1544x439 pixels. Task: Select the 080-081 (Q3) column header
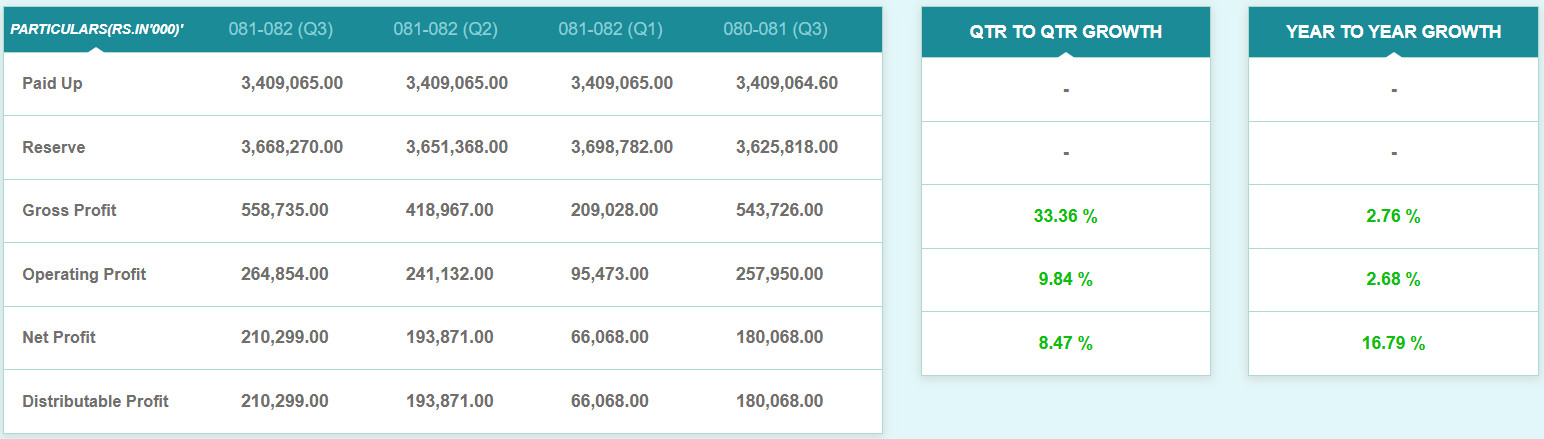[775, 30]
